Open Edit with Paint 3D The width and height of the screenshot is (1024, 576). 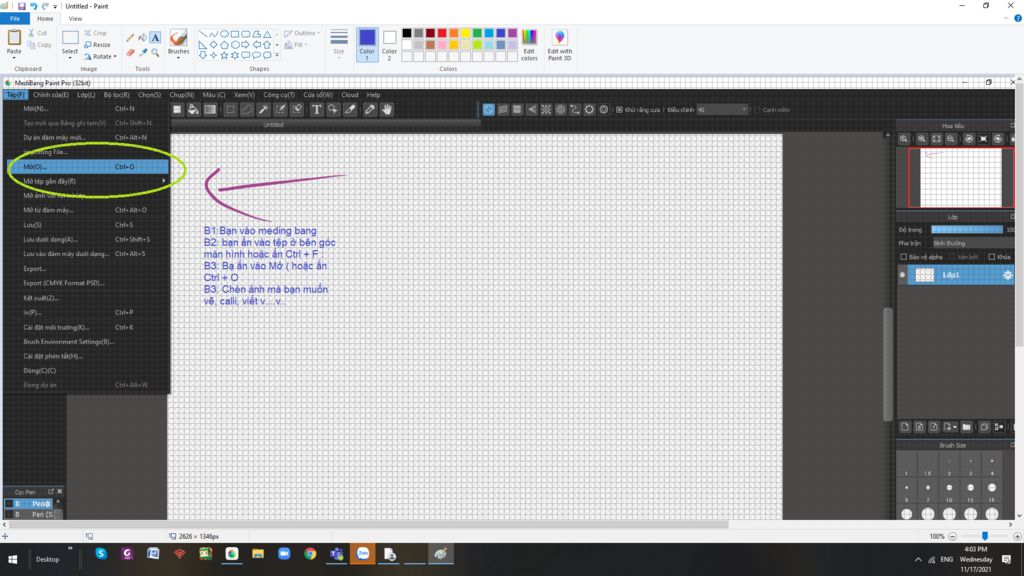(x=559, y=42)
